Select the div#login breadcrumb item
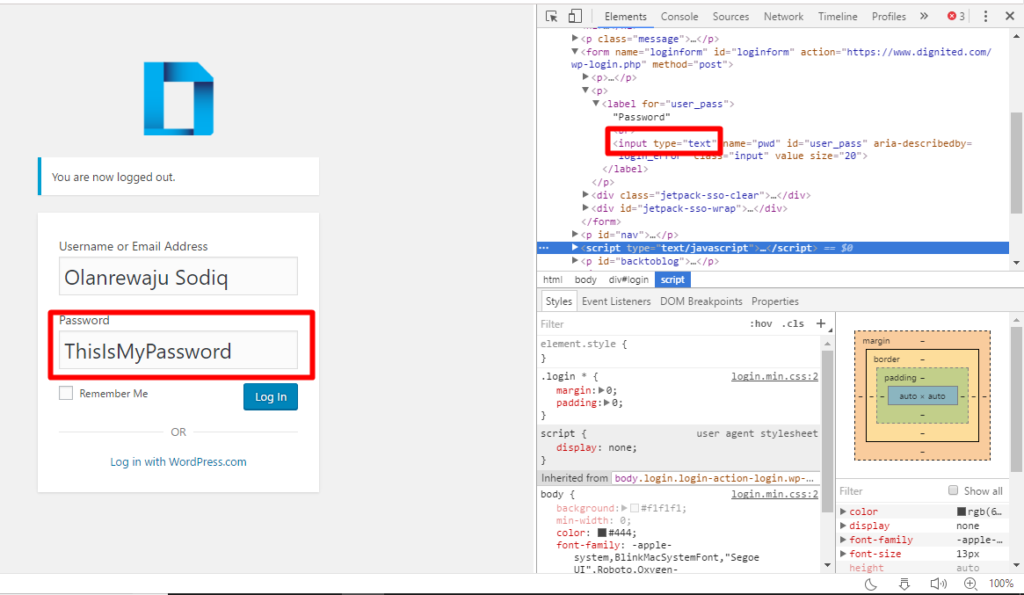 (628, 280)
